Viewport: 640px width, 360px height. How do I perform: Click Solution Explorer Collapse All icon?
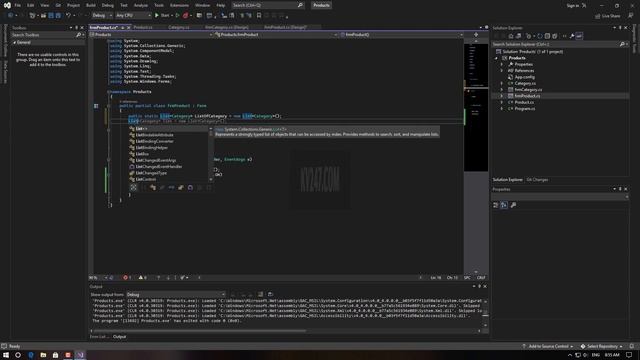[547, 36]
